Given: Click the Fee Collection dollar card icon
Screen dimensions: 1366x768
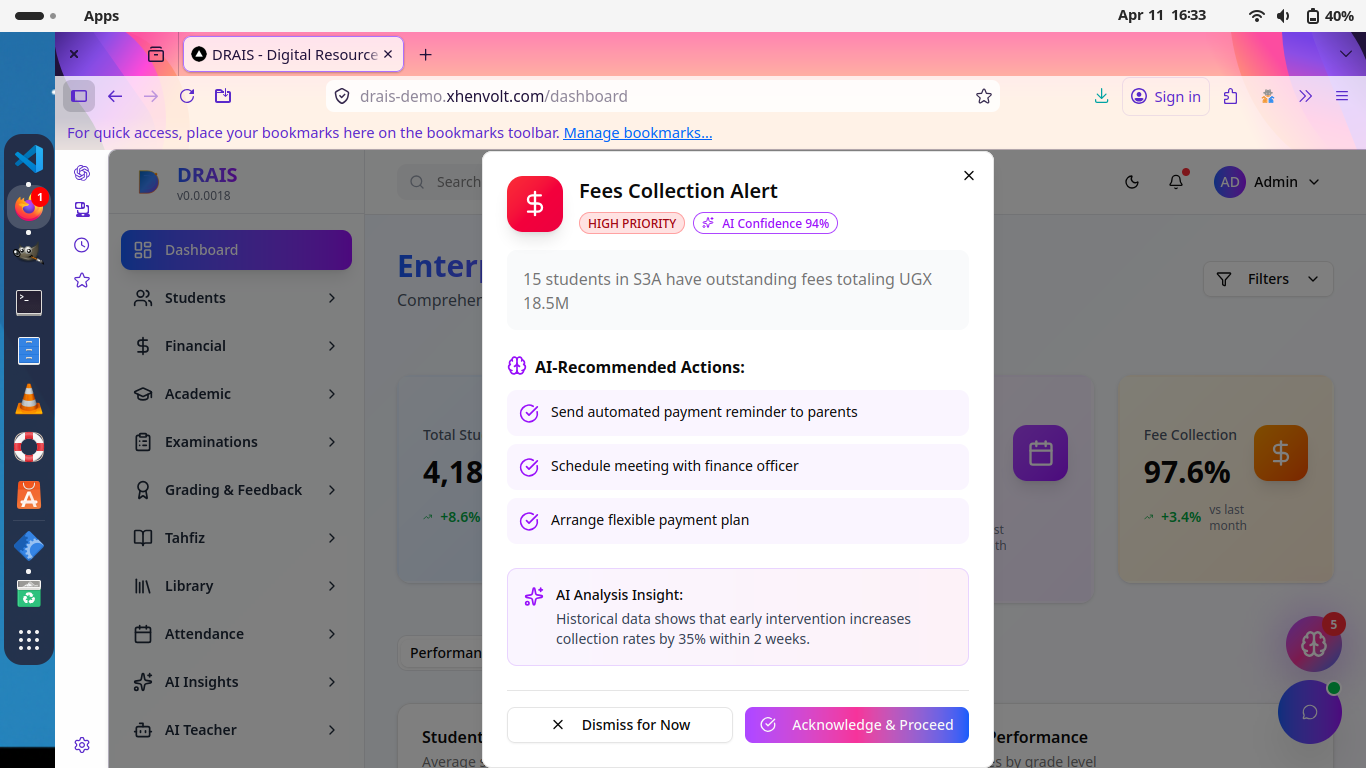Looking at the screenshot, I should [1280, 453].
